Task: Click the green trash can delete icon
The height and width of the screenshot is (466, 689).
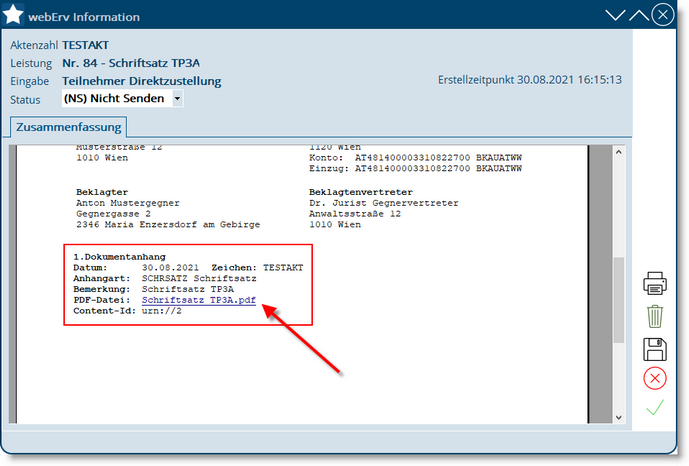Action: click(655, 317)
